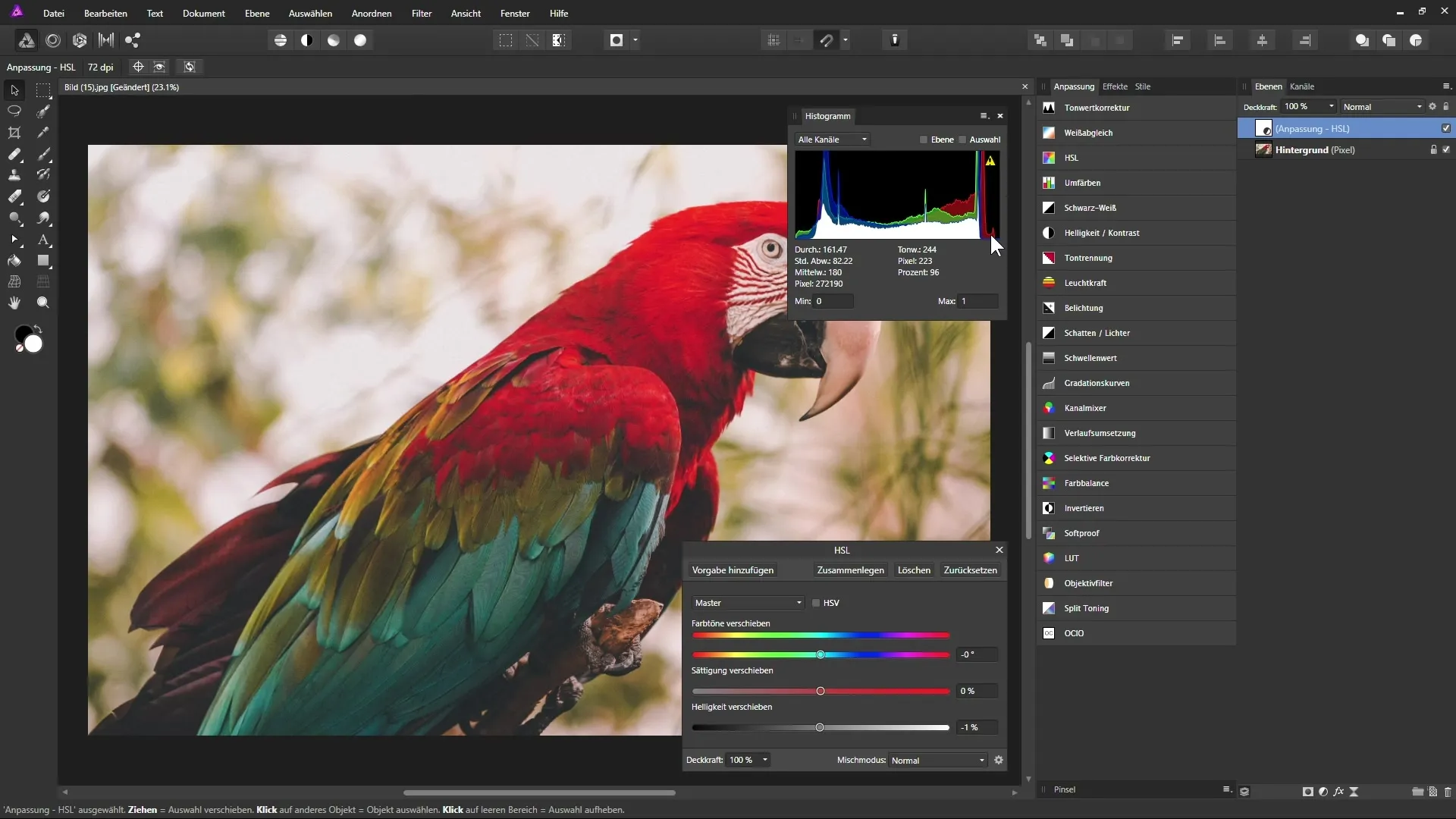
Task: Open the Ebene menu
Action: coord(257,13)
